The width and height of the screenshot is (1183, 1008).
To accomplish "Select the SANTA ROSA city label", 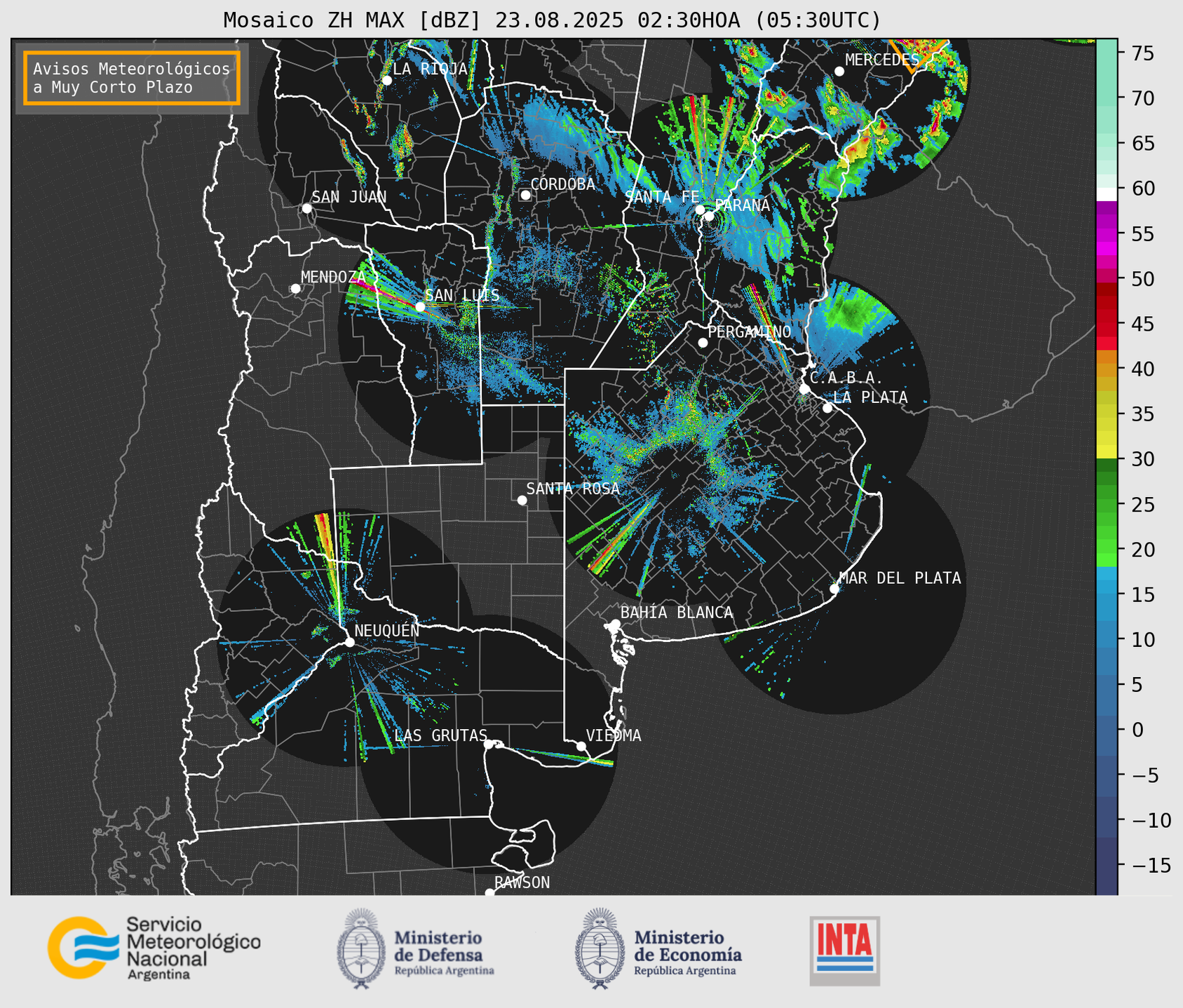I will (573, 489).
